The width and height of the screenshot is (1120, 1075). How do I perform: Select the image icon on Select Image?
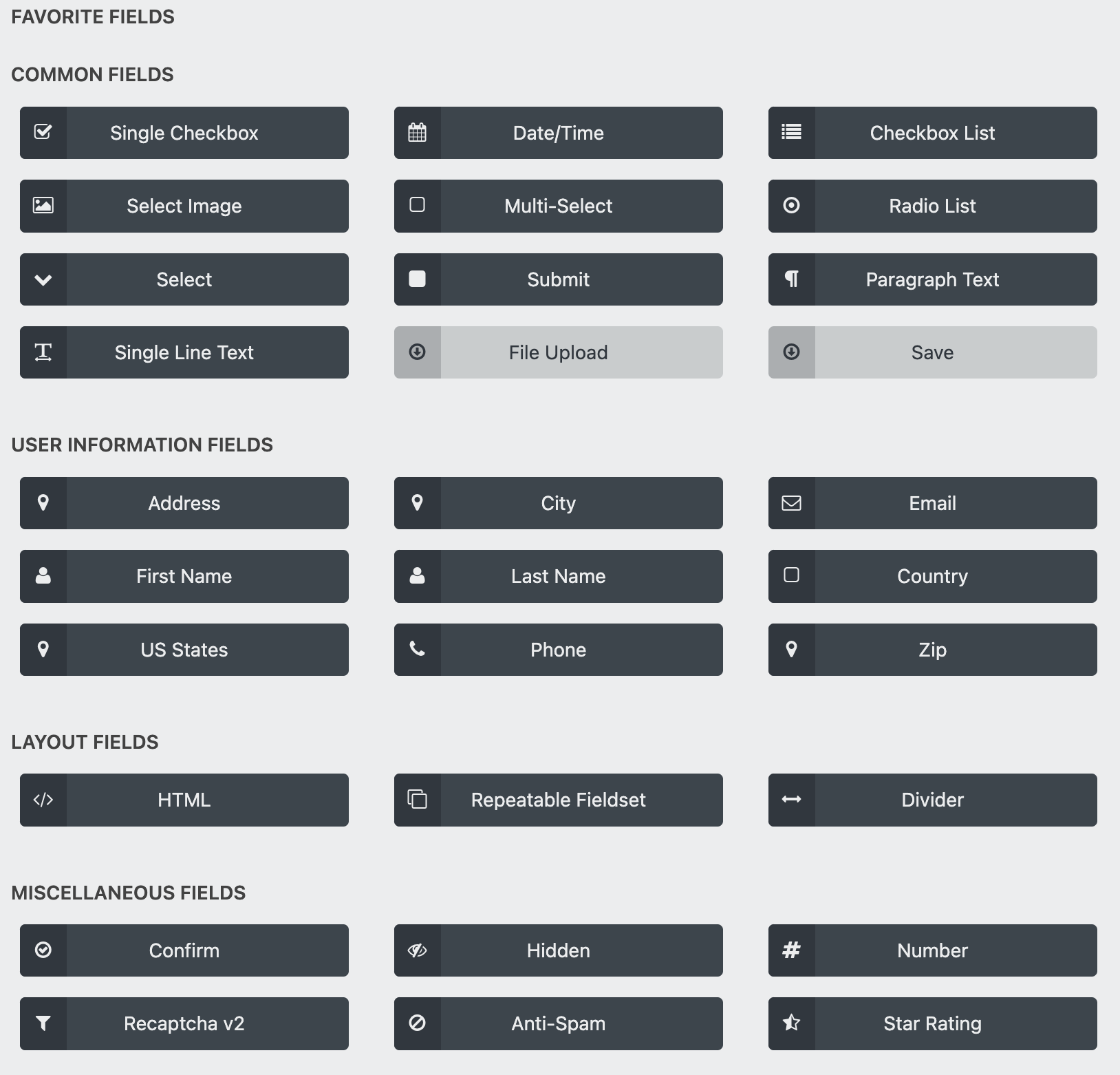pos(43,206)
